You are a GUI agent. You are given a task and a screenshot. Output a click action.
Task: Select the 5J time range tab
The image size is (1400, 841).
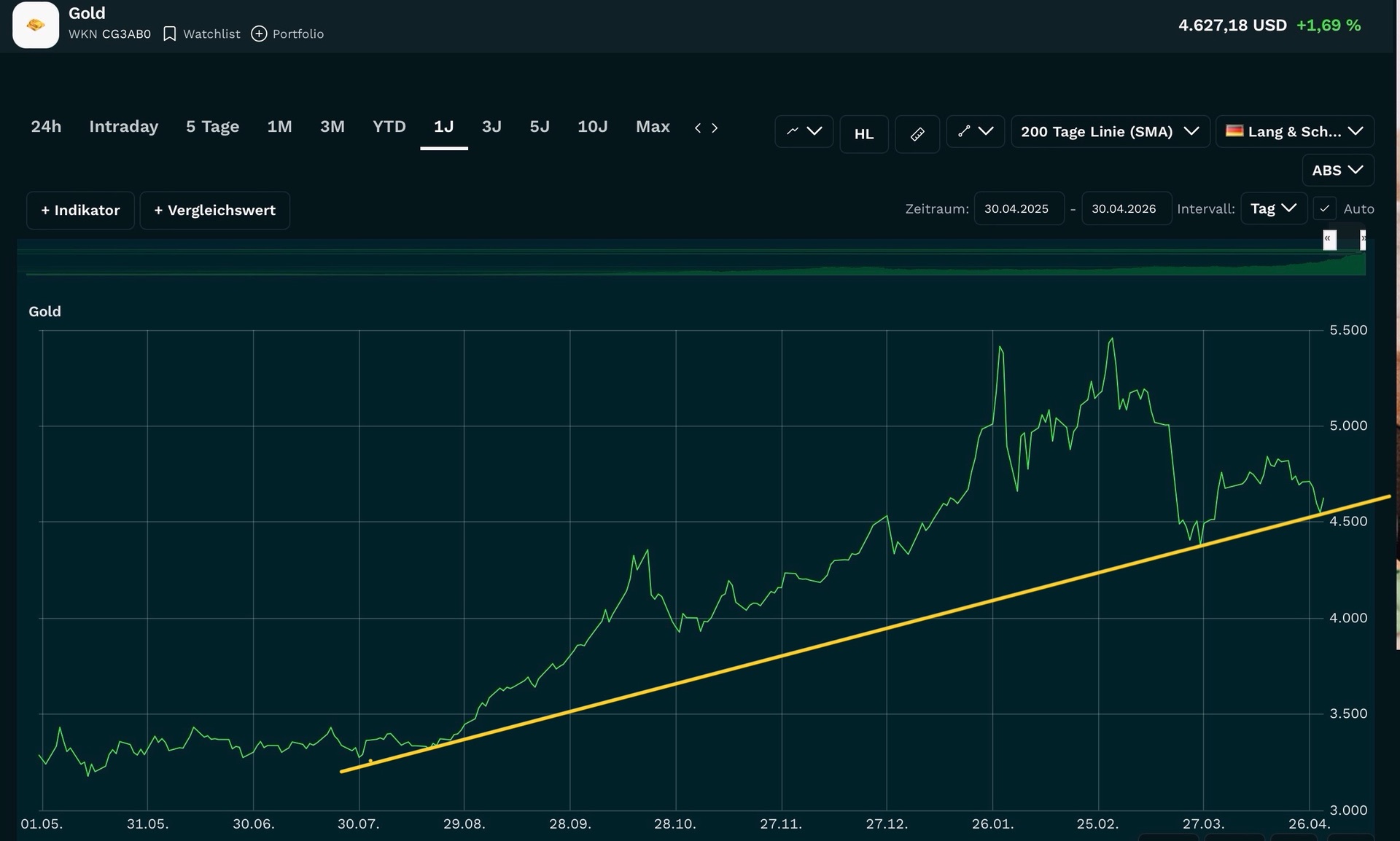point(540,127)
